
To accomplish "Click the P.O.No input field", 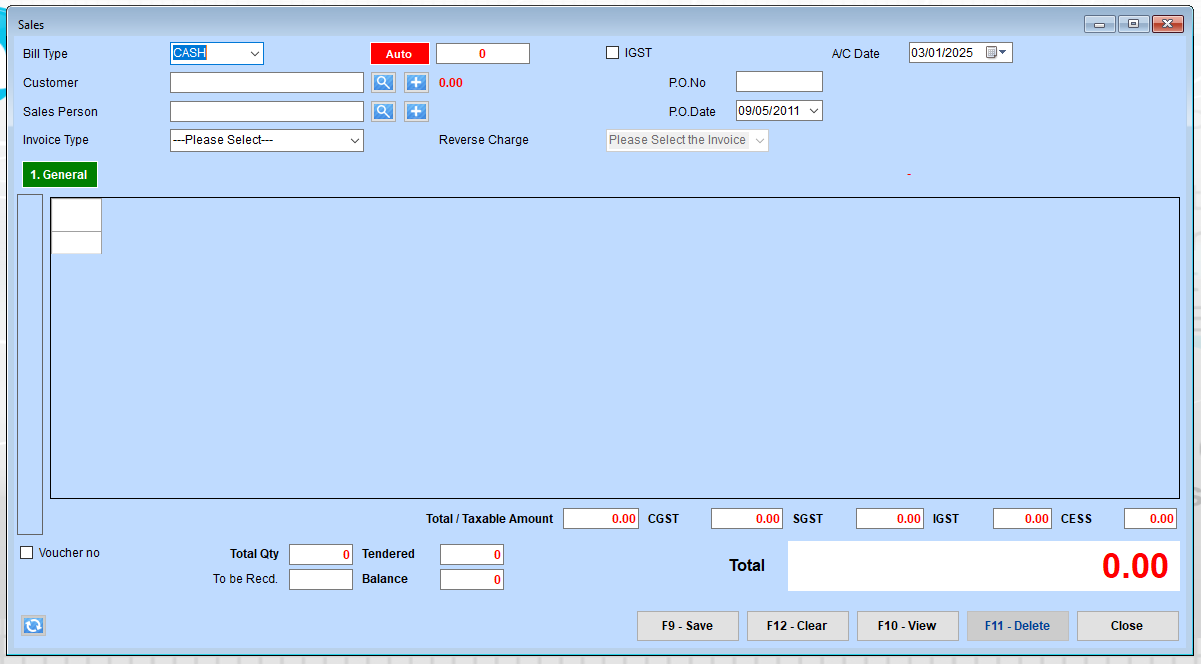I will pyautogui.click(x=779, y=82).
